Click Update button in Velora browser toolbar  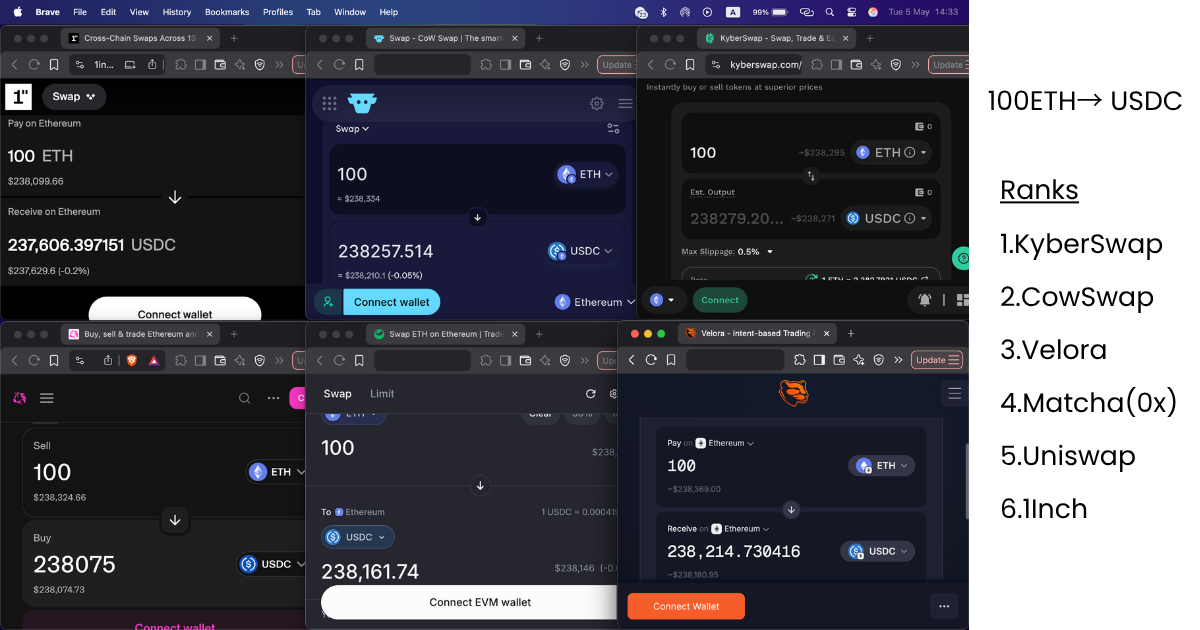click(937, 360)
